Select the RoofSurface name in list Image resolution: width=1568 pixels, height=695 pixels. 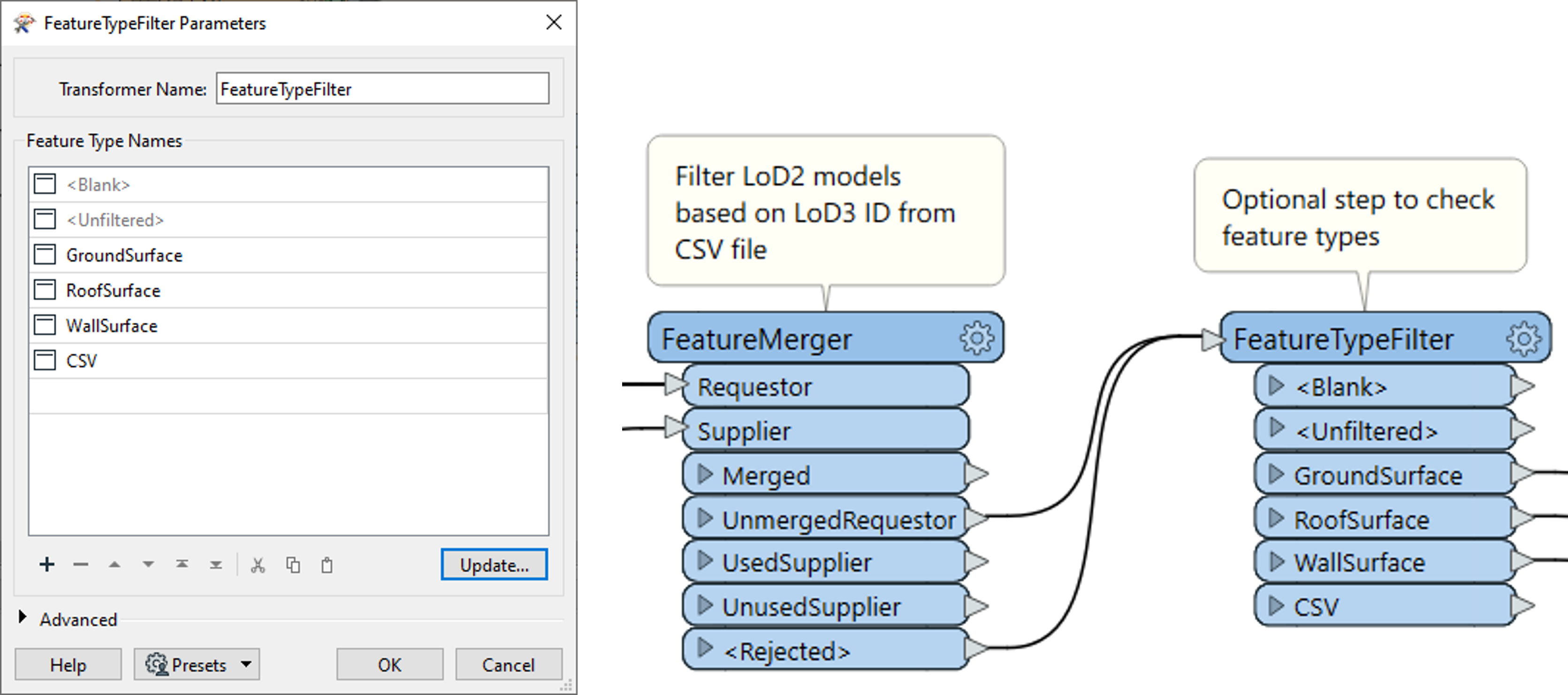[x=113, y=290]
